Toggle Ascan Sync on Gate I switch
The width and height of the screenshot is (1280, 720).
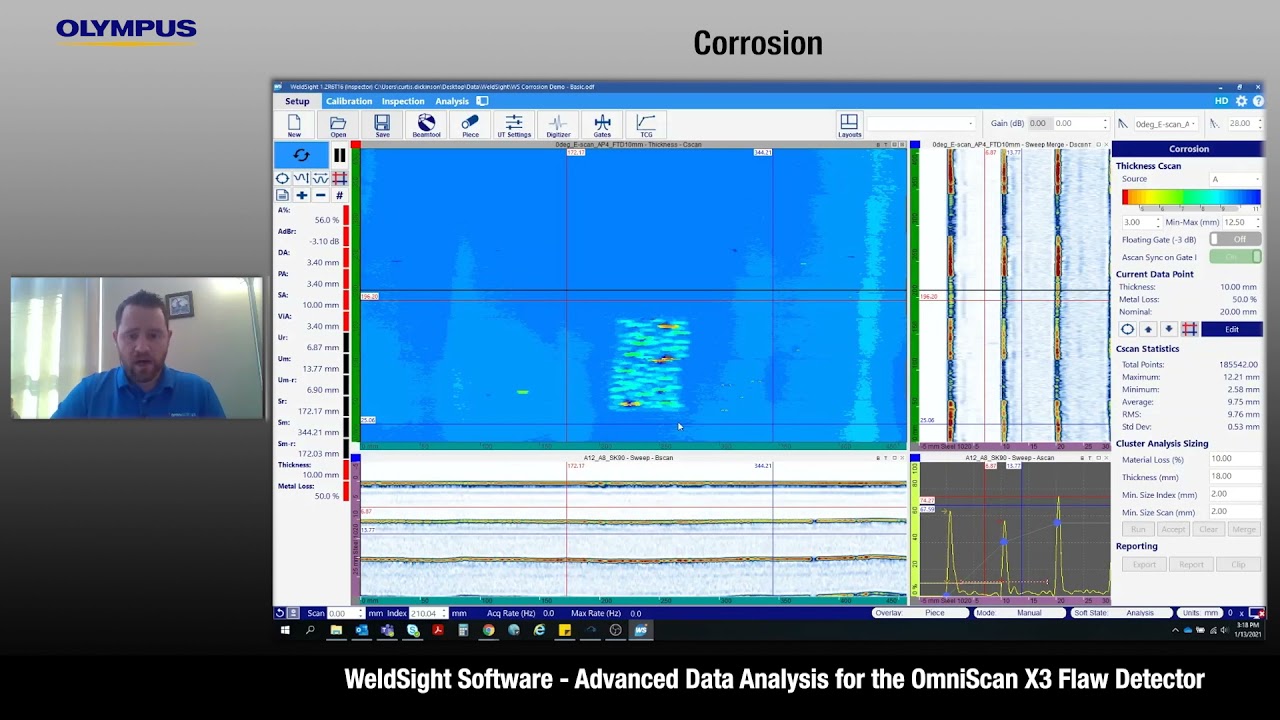point(1235,257)
